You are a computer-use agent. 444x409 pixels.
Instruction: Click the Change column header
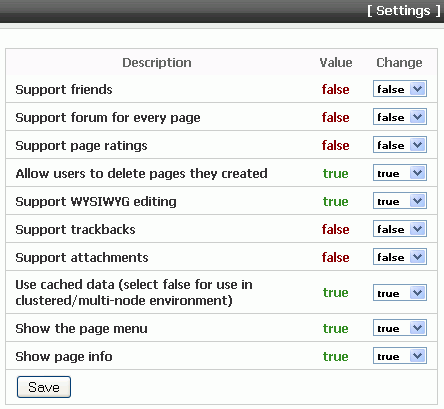click(x=399, y=63)
